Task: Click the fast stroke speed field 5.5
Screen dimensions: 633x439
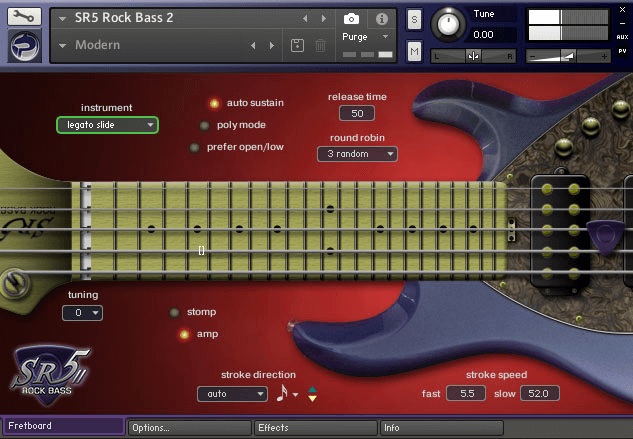Action: [x=466, y=393]
